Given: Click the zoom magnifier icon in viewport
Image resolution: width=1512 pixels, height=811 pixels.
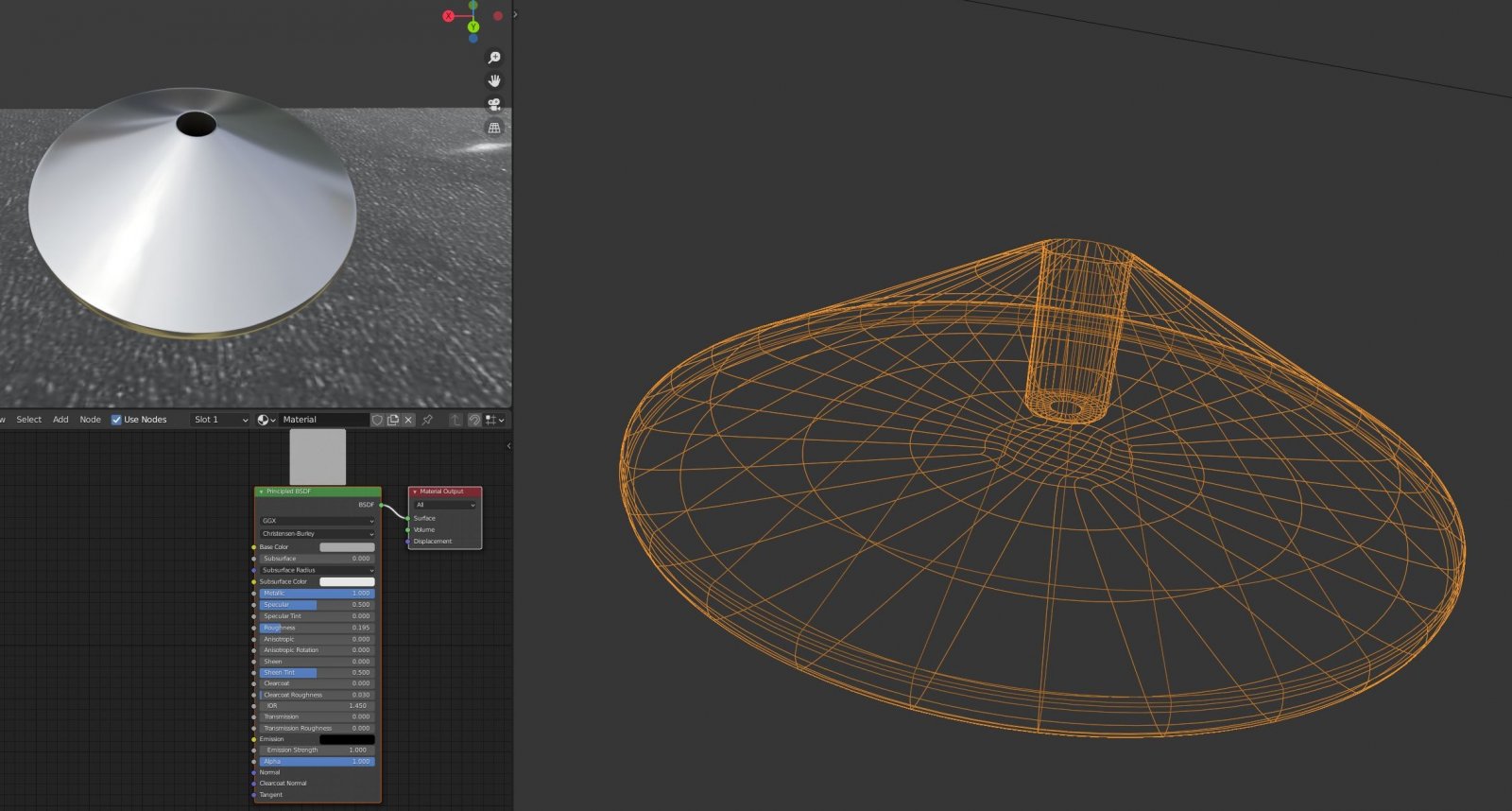Looking at the screenshot, I should click(x=493, y=58).
